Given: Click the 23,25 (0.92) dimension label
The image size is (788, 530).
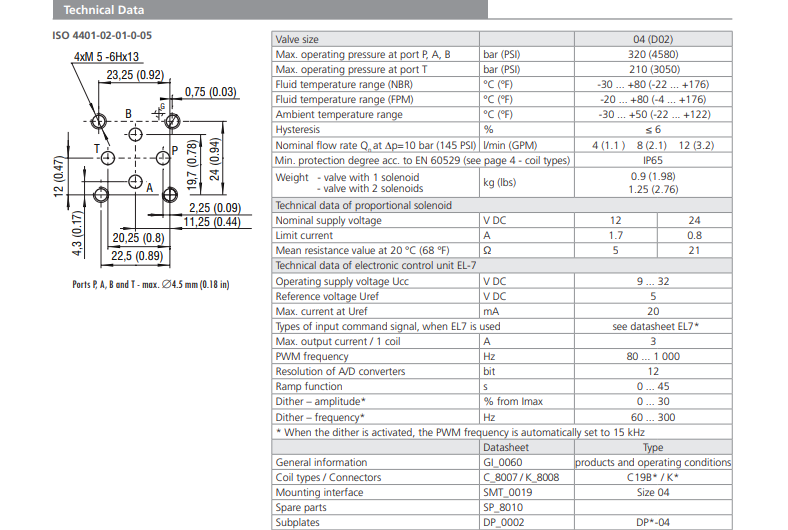Looking at the screenshot, I should (136, 75).
